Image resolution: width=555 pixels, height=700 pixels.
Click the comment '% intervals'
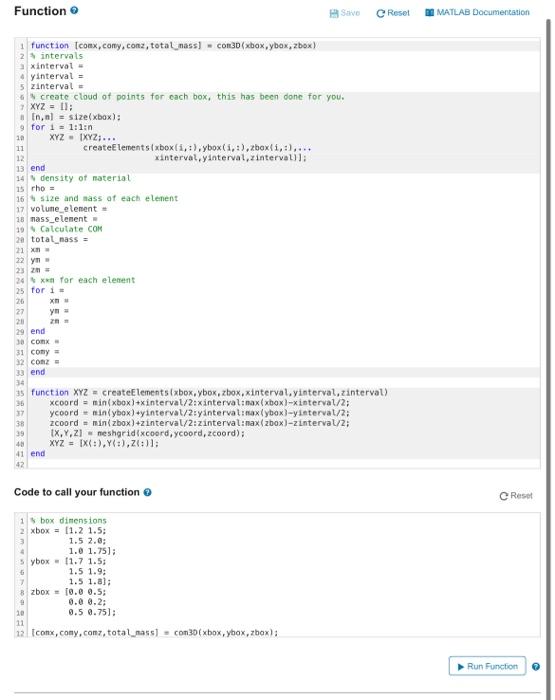click(x=57, y=56)
